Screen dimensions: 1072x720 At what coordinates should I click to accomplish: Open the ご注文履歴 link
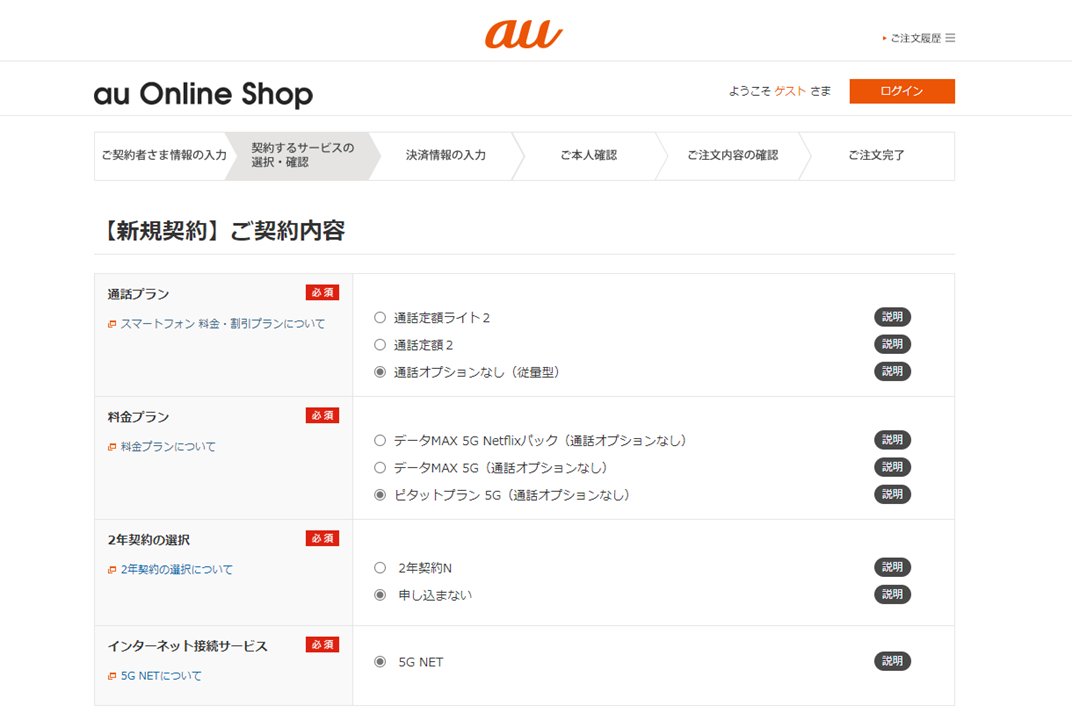(x=915, y=38)
